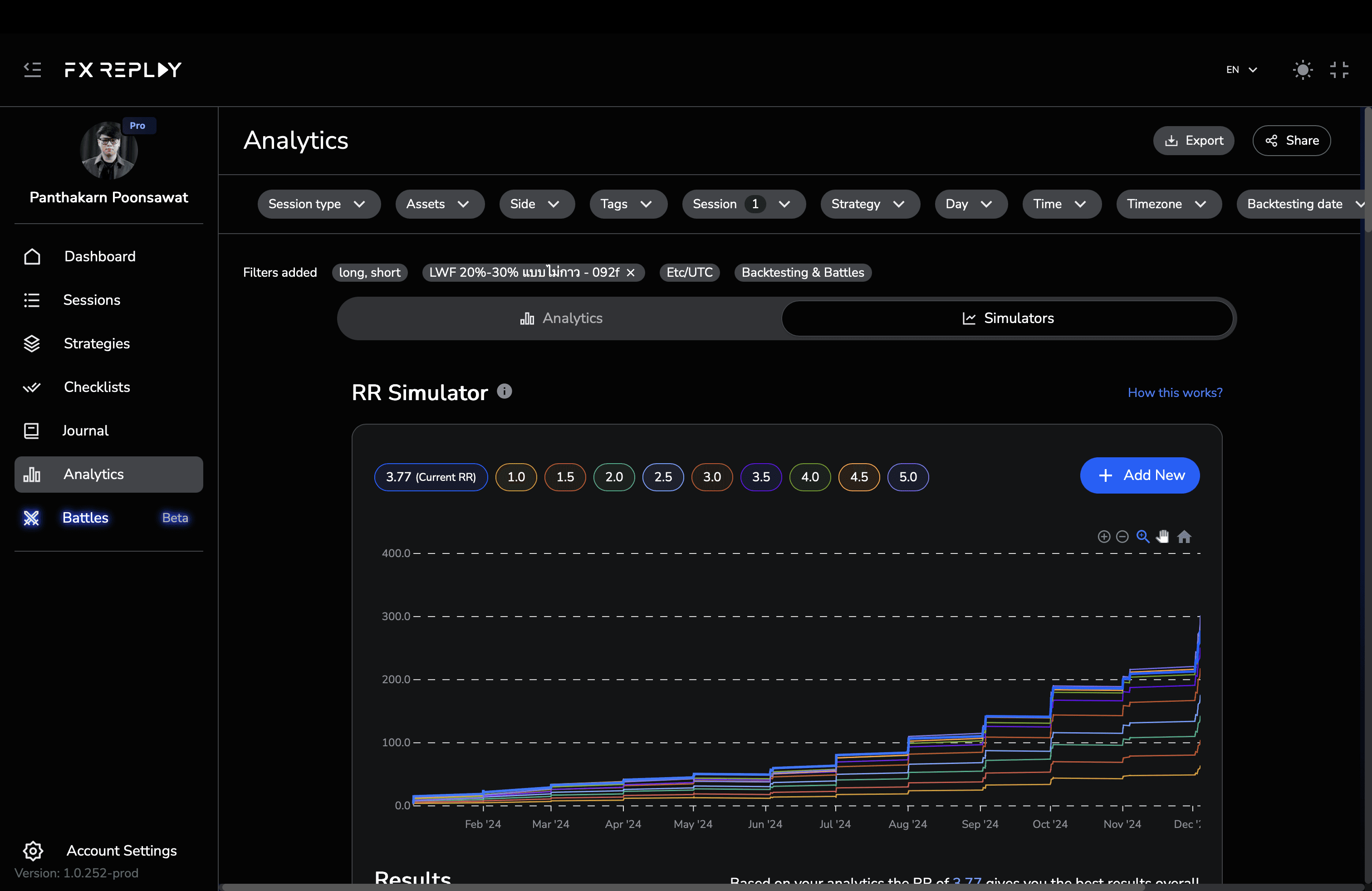The image size is (1372, 891).
Task: Click the Add New button
Action: (1139, 475)
